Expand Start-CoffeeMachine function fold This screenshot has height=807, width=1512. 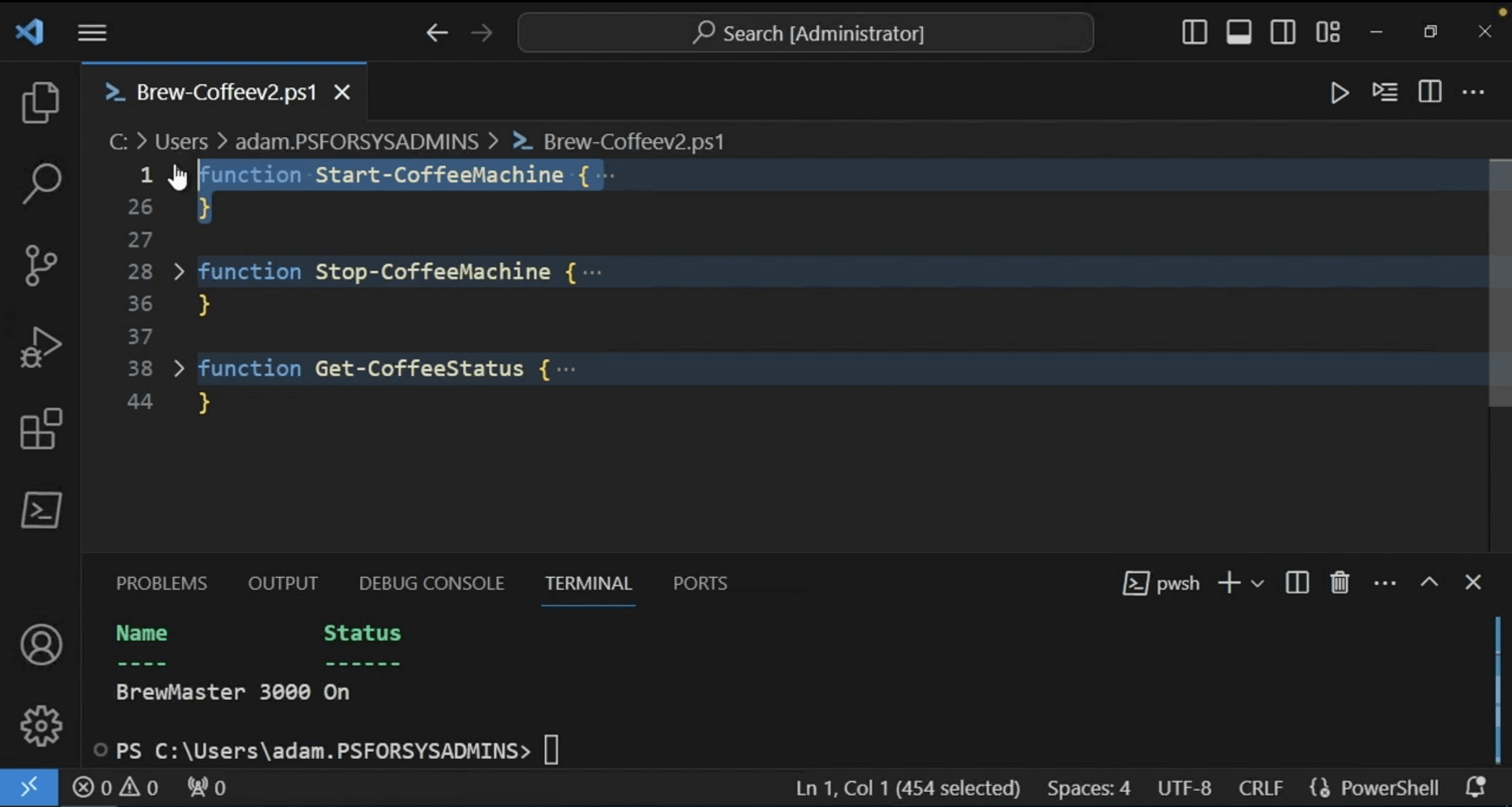tap(179, 175)
